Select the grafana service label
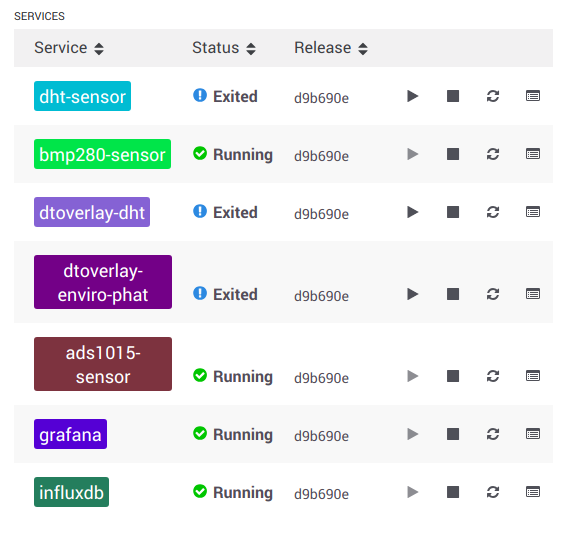 tap(71, 434)
